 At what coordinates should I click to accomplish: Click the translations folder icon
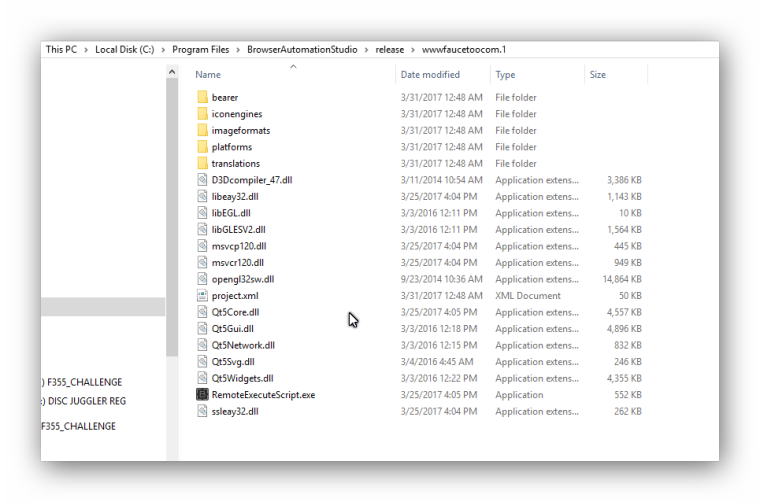coord(202,163)
